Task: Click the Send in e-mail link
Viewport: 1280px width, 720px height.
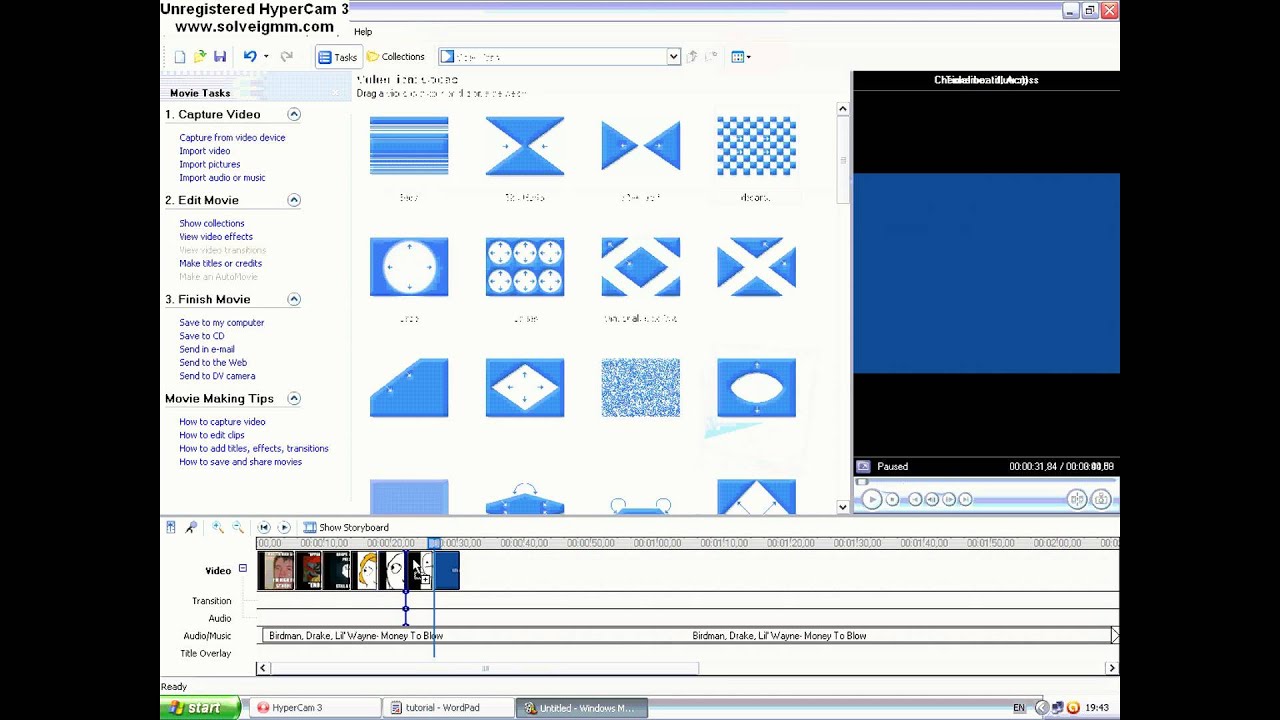Action: [x=206, y=350]
